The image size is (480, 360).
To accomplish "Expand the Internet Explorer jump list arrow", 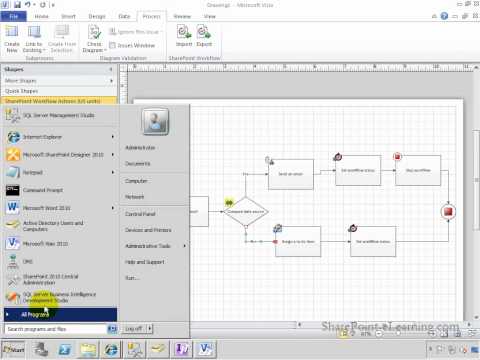I will [x=113, y=137].
